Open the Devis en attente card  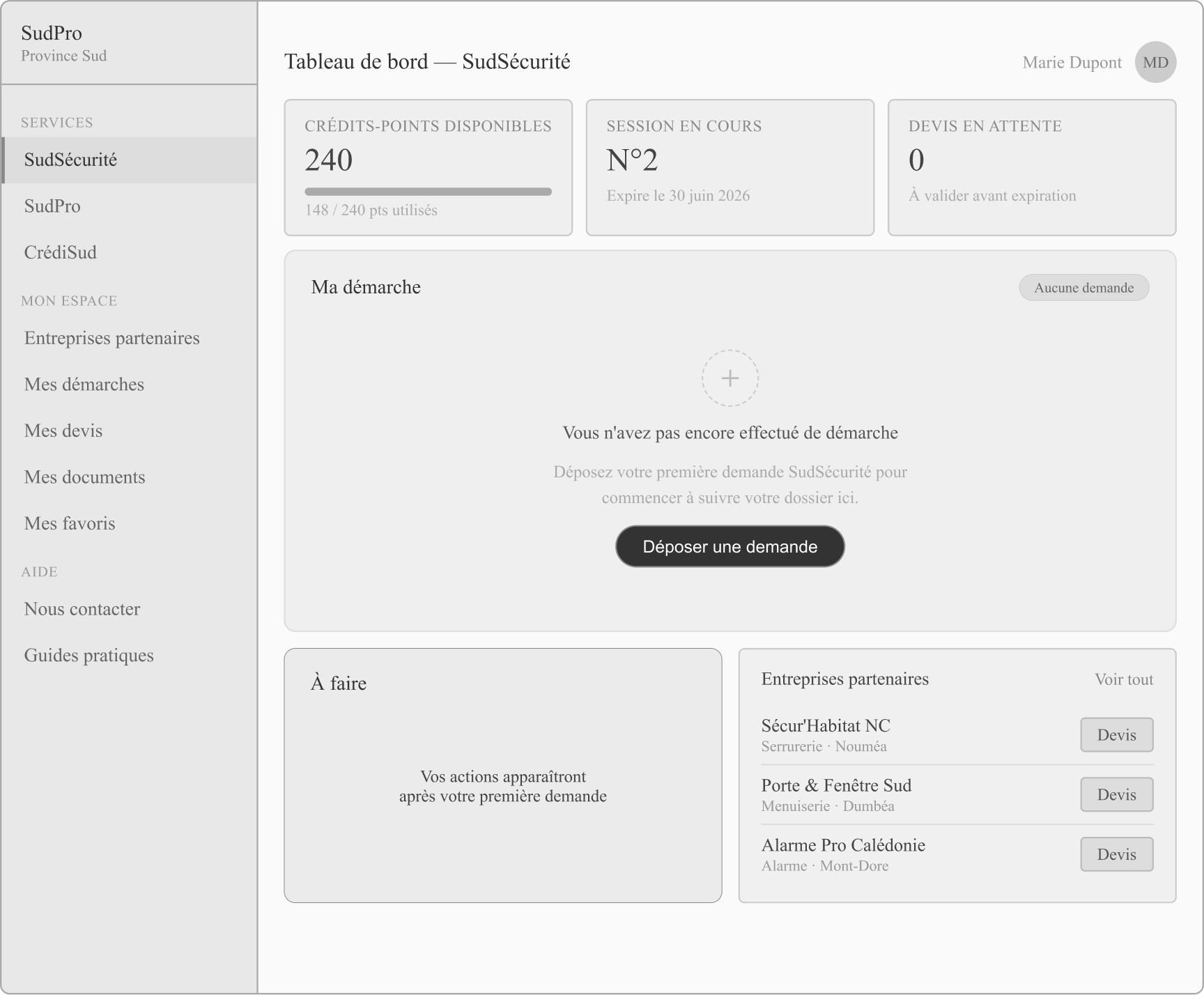tap(1031, 167)
